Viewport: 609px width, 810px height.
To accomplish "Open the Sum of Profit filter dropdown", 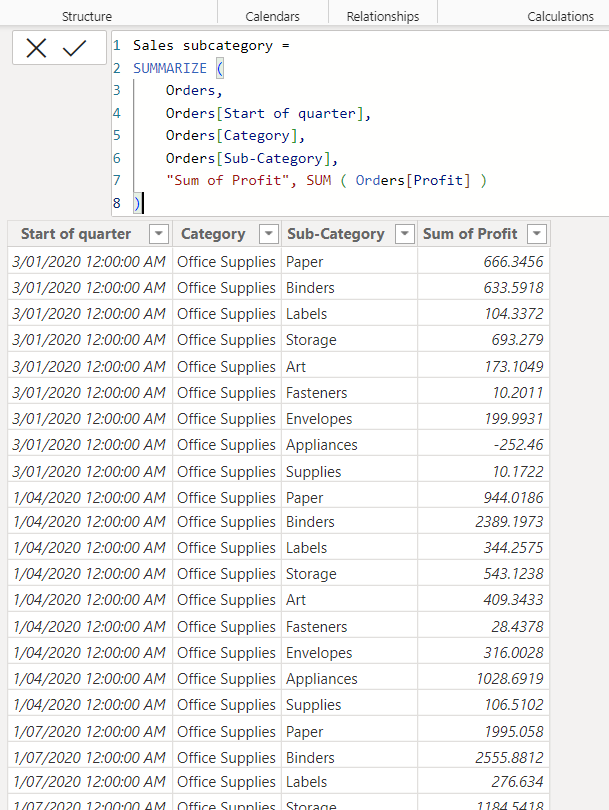I will (x=536, y=233).
